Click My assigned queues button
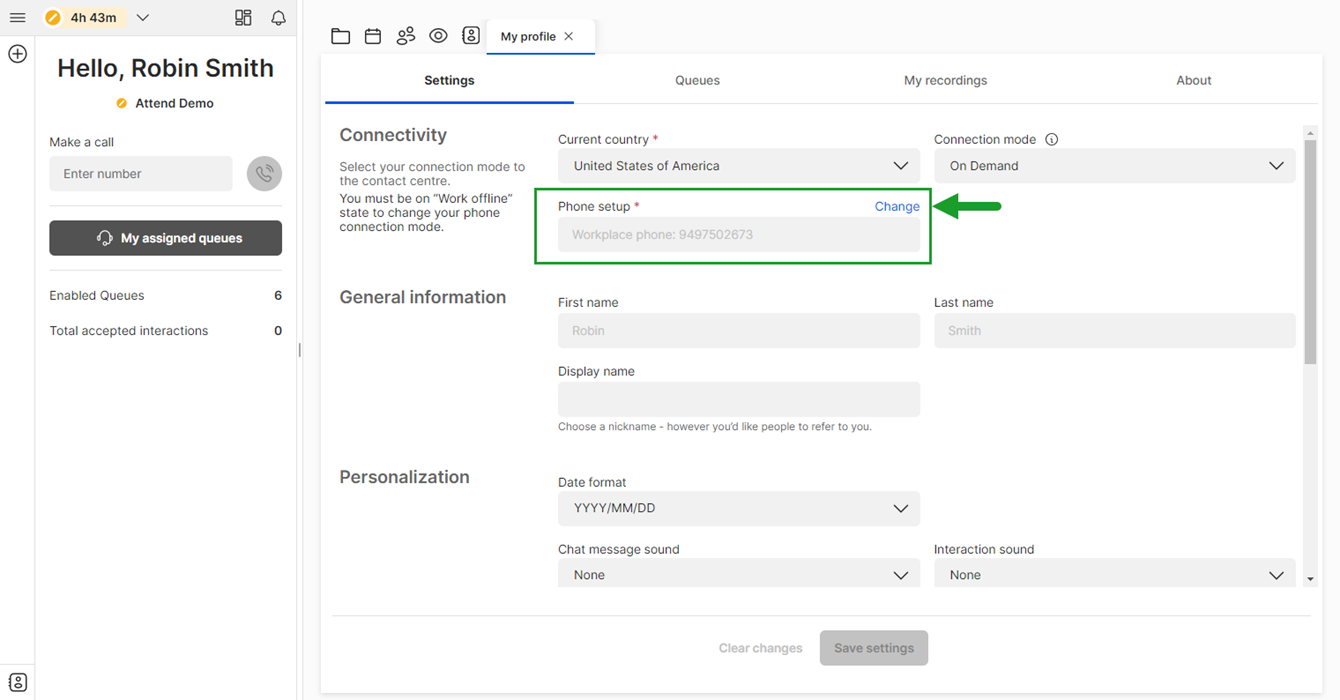Screen dimensions: 1340x700 [x=166, y=238]
